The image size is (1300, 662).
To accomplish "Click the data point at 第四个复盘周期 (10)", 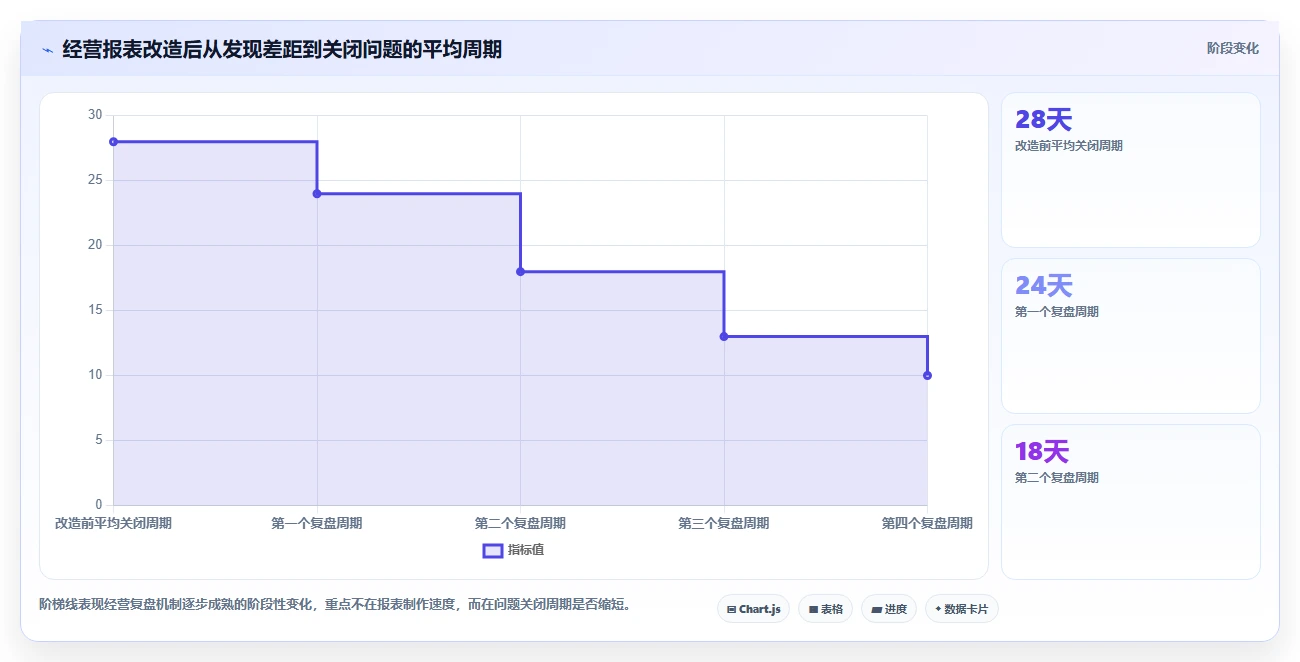I will (x=927, y=376).
